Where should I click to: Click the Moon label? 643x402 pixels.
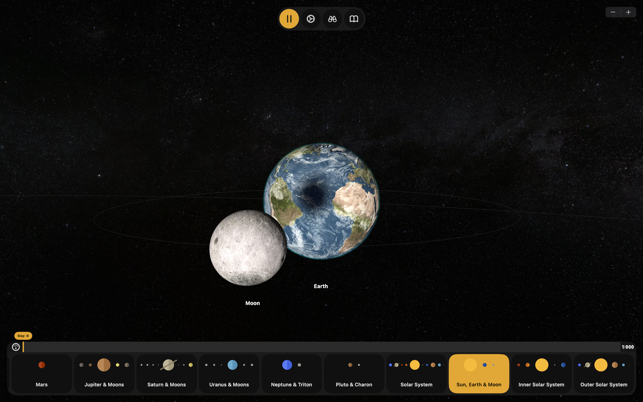click(x=253, y=303)
